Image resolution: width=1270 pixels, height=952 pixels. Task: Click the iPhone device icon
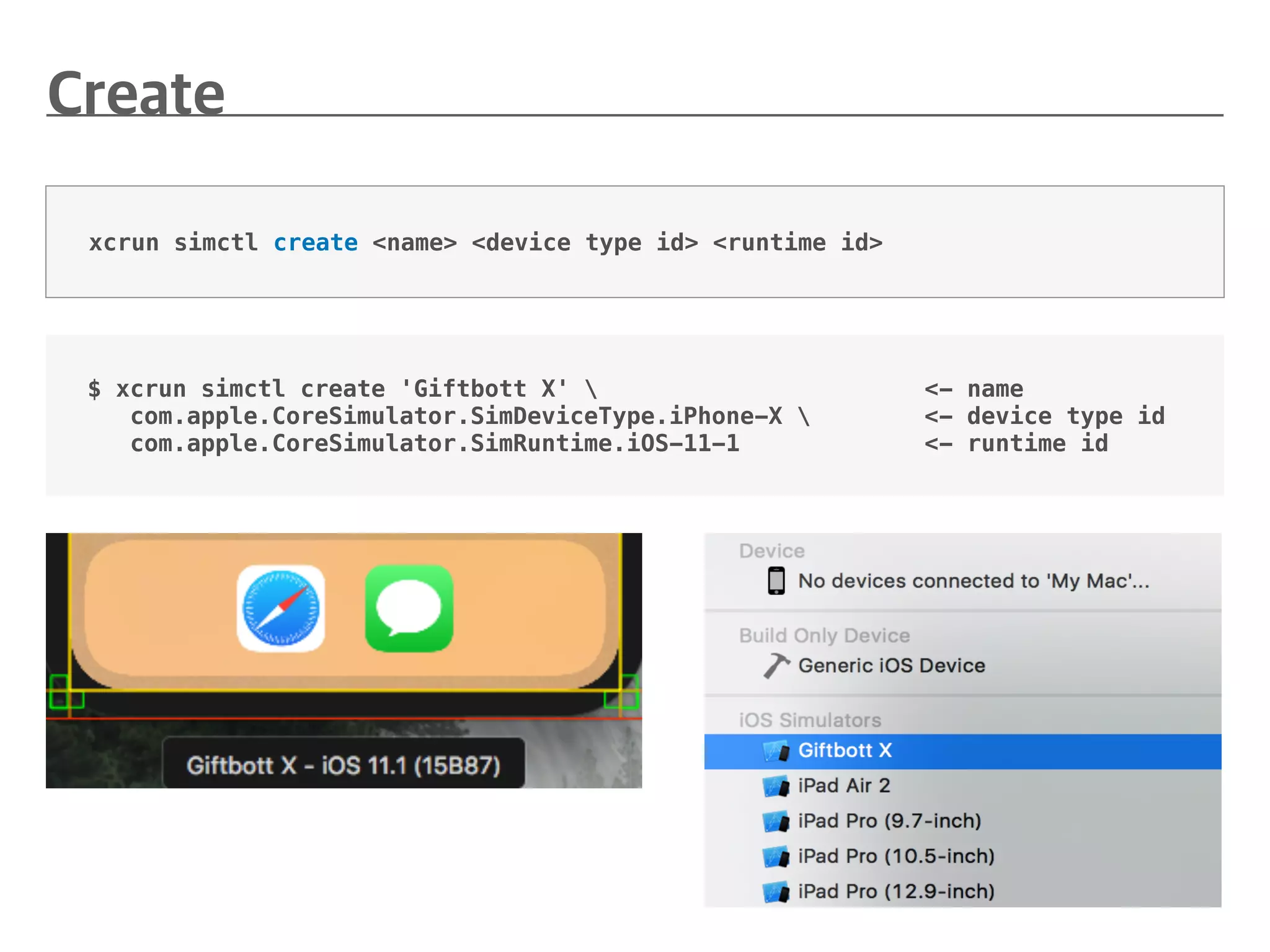pyautogui.click(x=776, y=581)
